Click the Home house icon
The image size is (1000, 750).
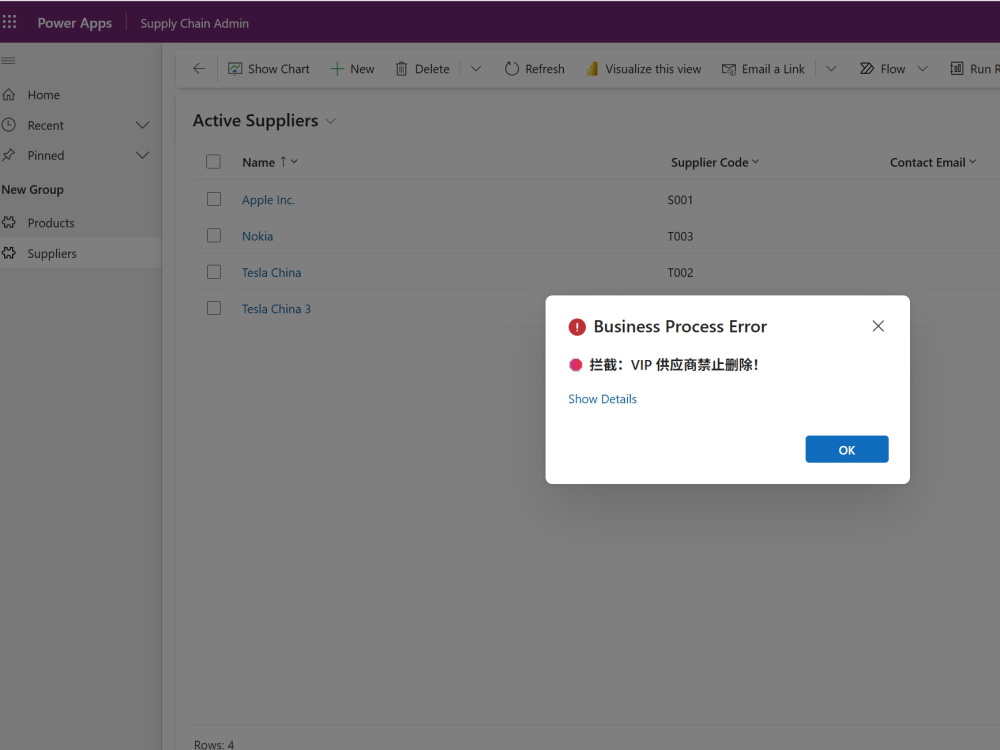coord(9,94)
